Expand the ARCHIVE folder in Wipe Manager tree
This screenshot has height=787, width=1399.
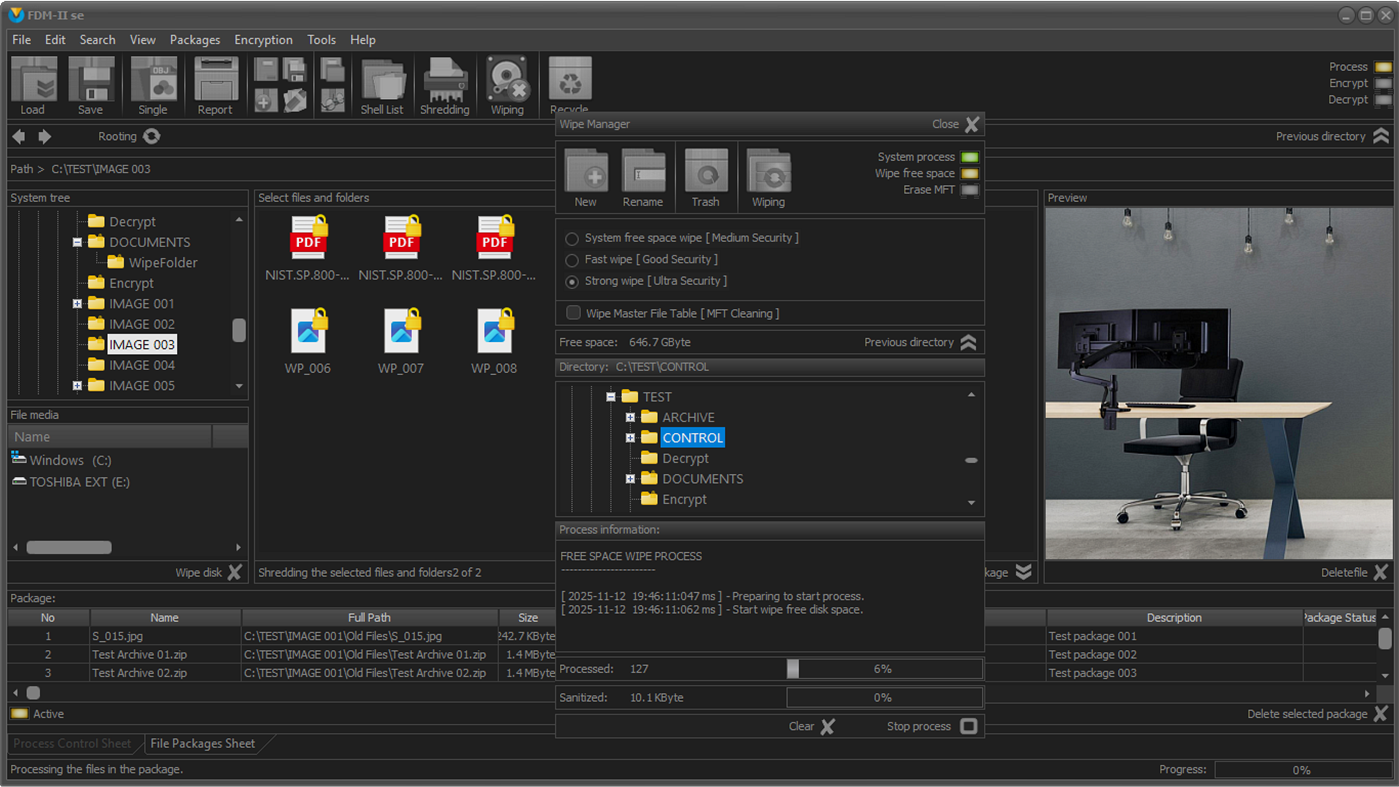tap(630, 417)
